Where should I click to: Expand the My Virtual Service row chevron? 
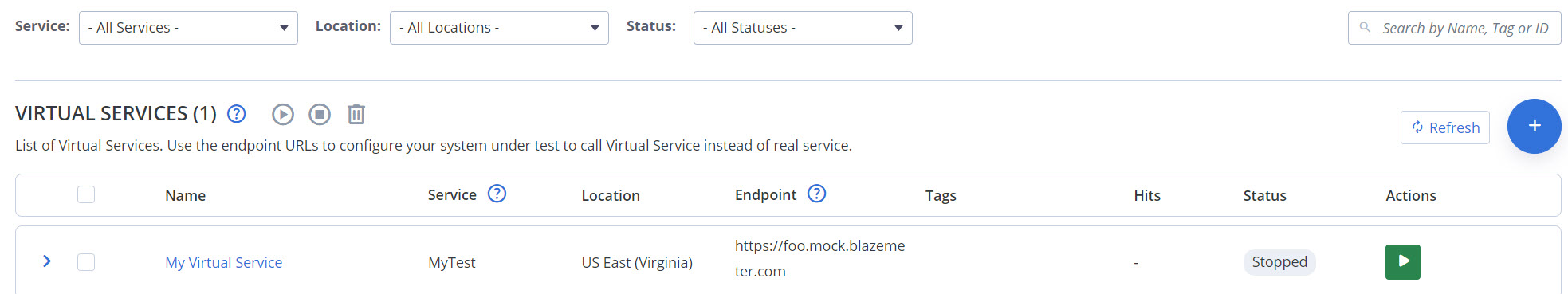coord(47,261)
